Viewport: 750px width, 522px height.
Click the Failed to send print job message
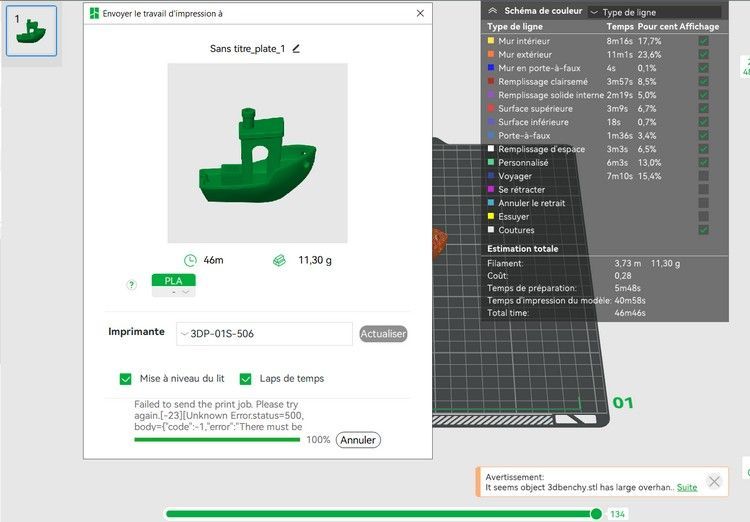click(219, 415)
